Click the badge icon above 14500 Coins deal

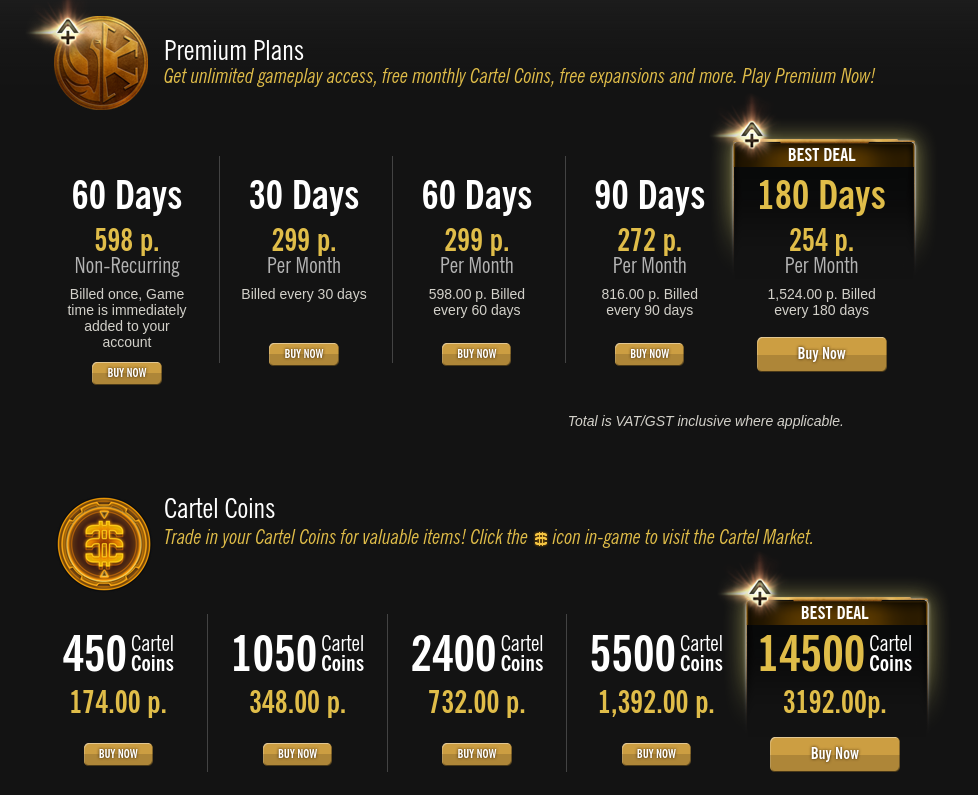click(x=760, y=593)
